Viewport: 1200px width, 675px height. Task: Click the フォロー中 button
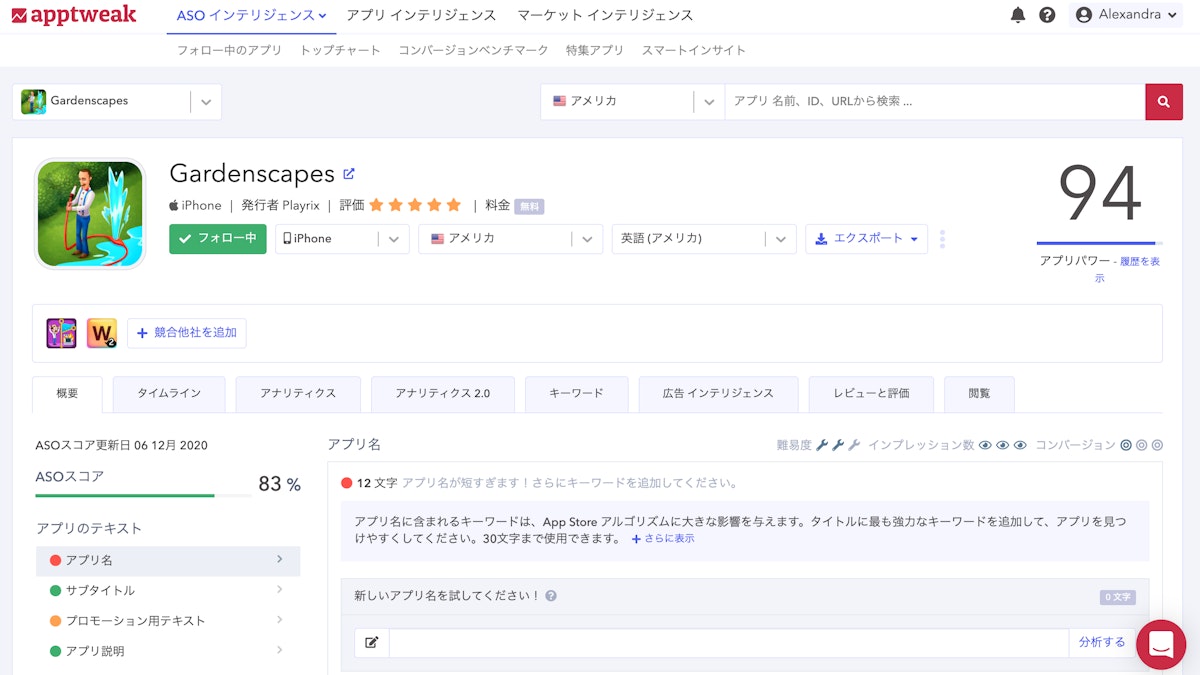click(217, 239)
